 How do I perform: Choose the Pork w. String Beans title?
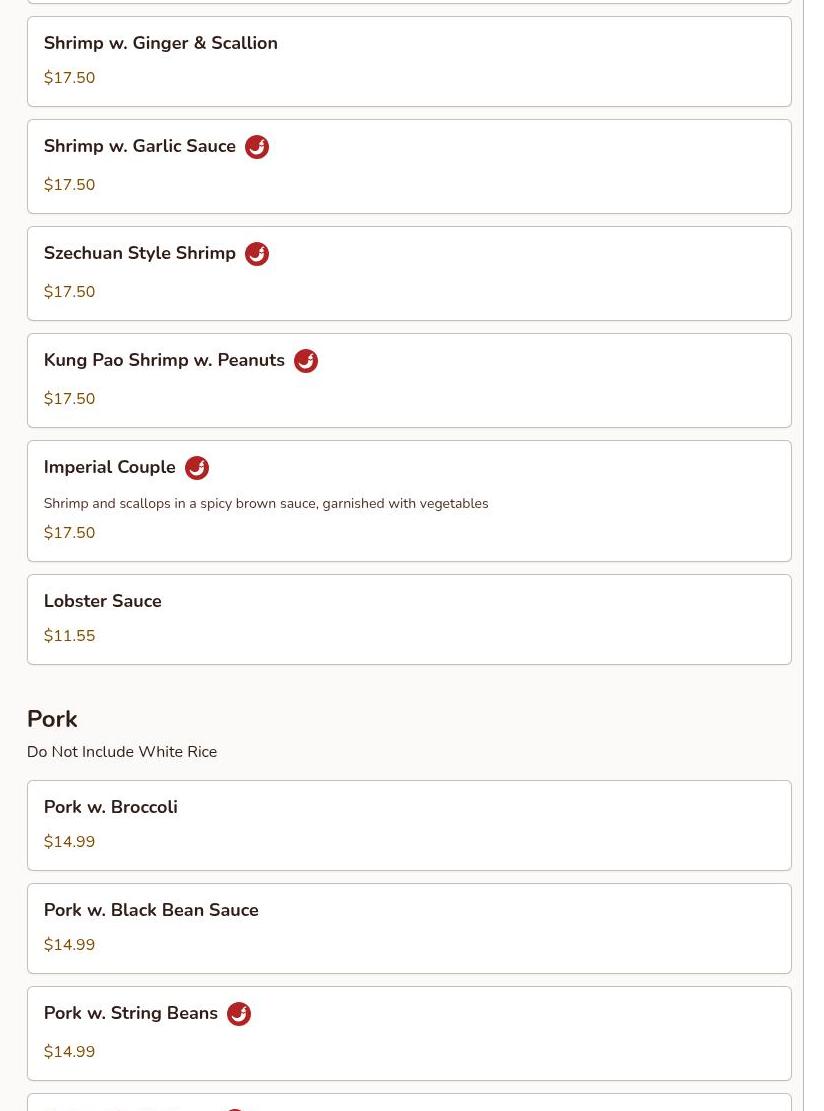(x=130, y=1013)
